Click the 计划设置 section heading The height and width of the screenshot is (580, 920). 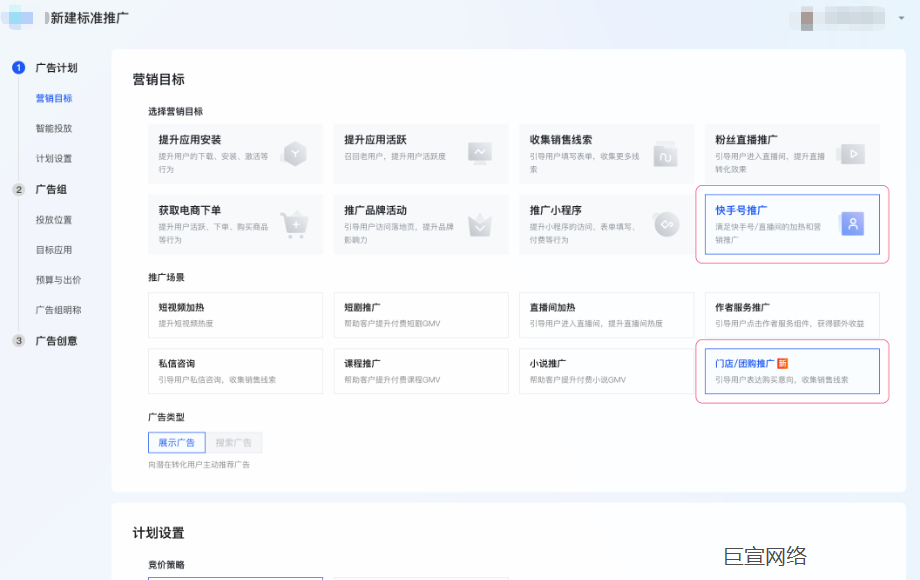tap(158, 533)
